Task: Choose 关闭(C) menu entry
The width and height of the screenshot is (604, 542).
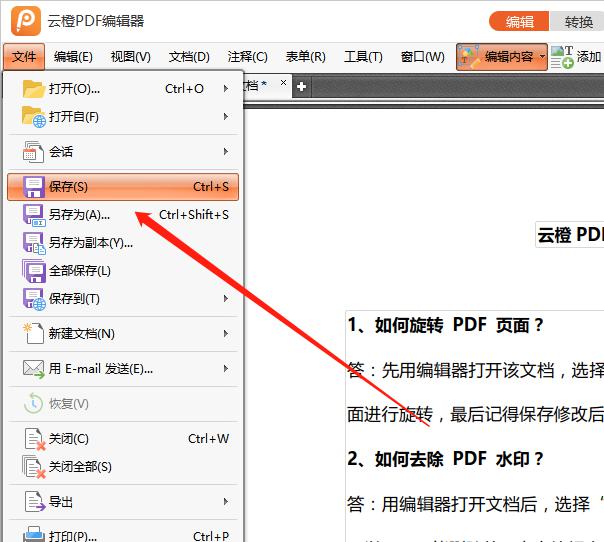Action: tap(123, 439)
